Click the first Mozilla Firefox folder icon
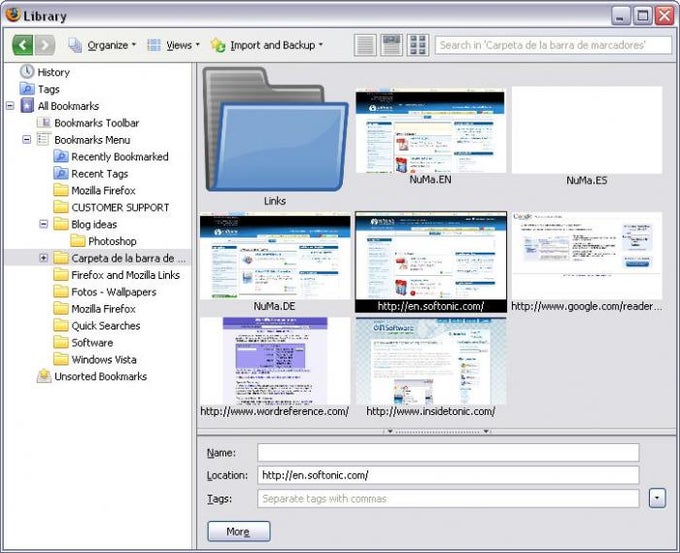The image size is (680, 553). [x=61, y=190]
